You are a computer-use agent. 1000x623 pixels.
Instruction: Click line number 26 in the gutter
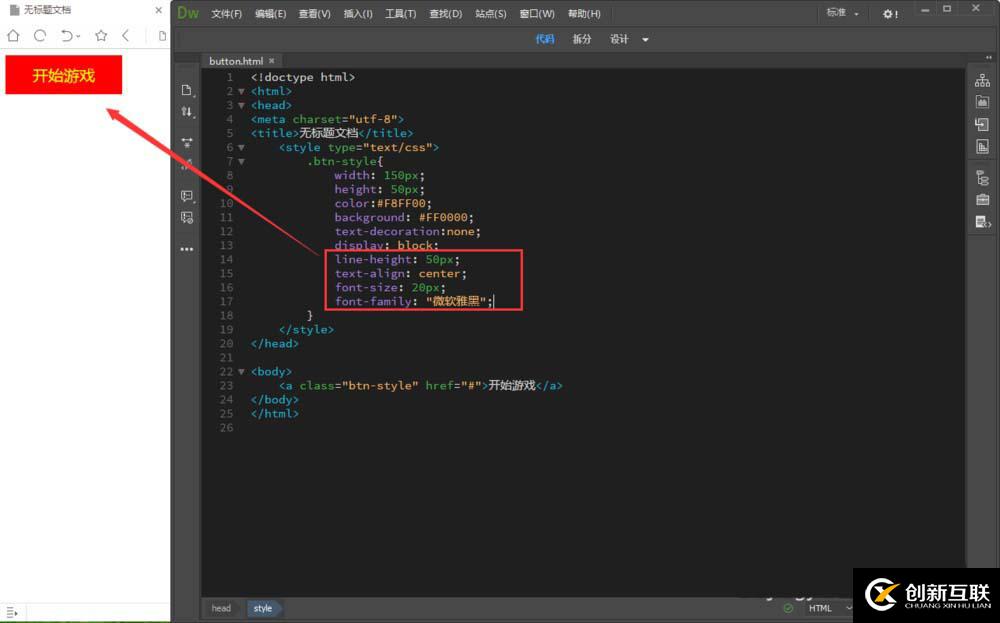pos(226,427)
